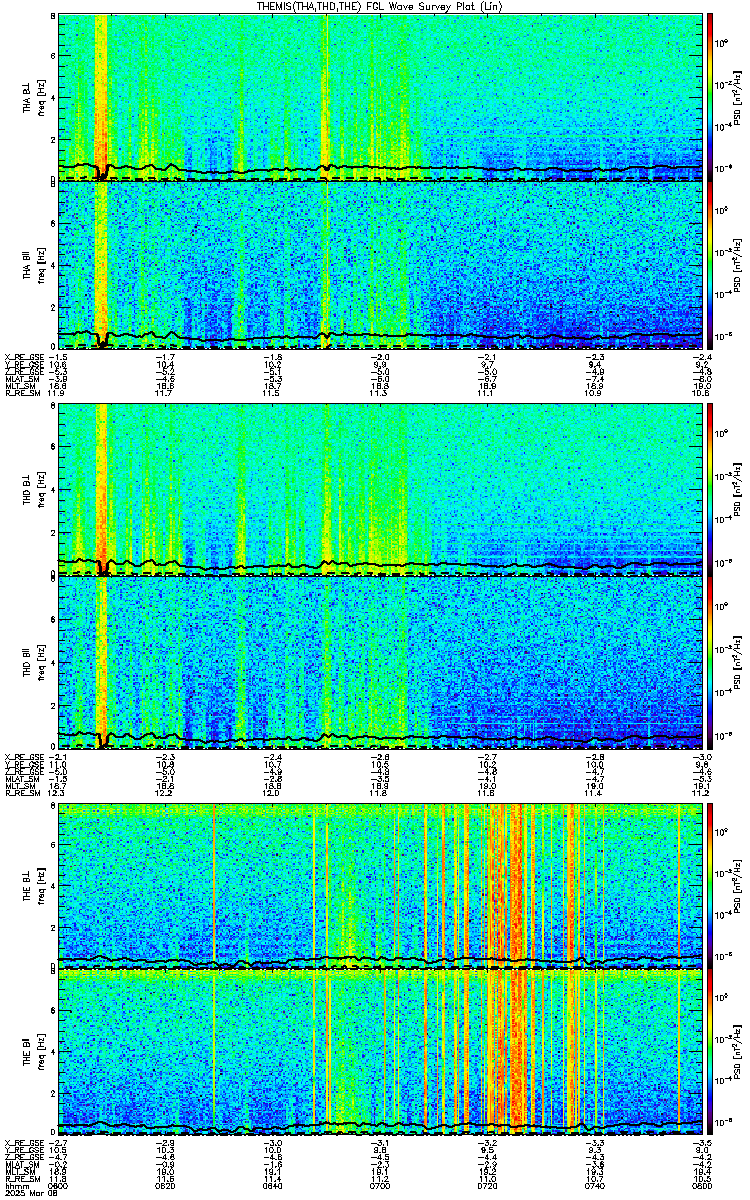Click R_RE_SM row label under THA panels

22,394
